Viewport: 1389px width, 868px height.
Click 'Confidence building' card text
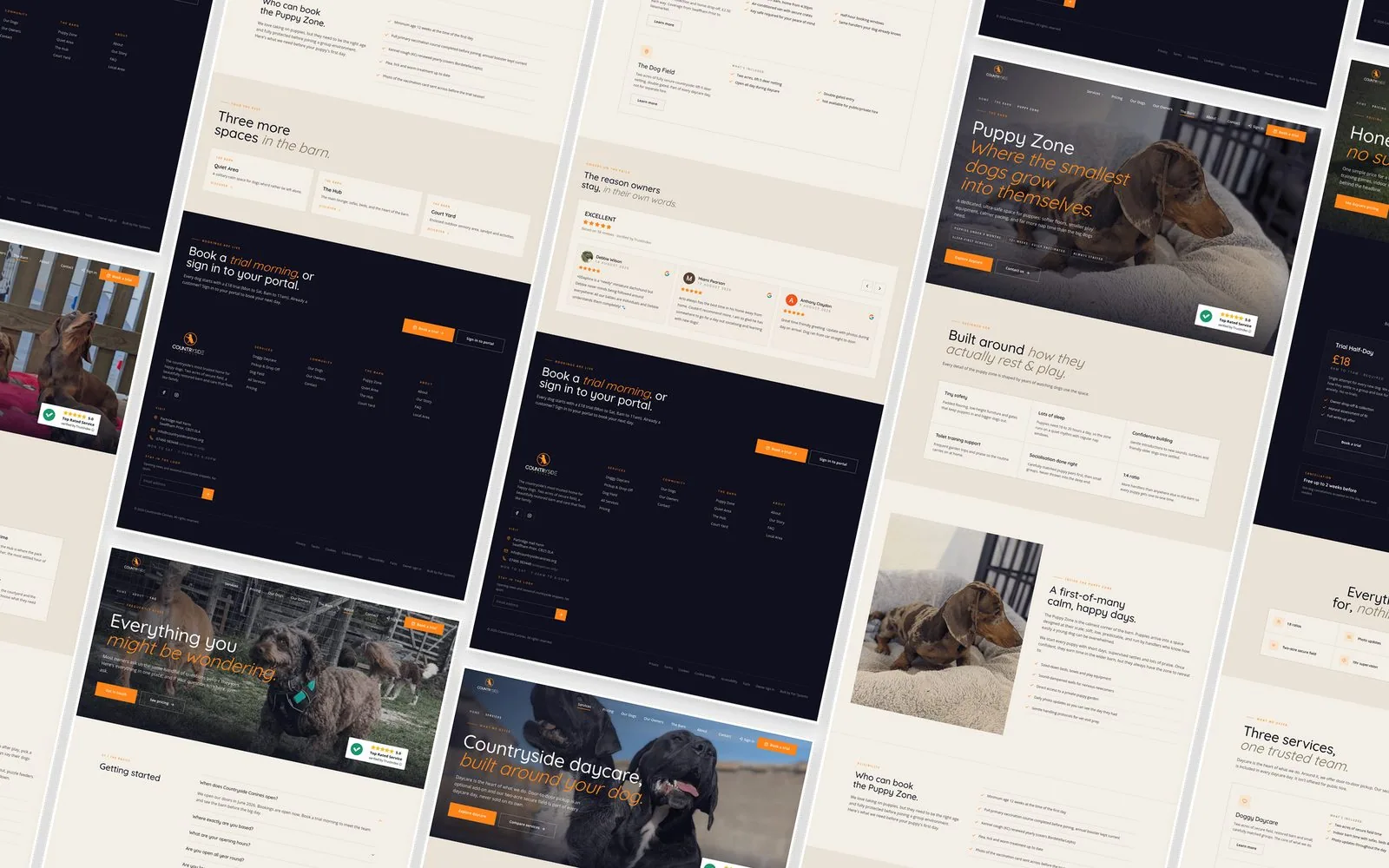[x=1168, y=445]
